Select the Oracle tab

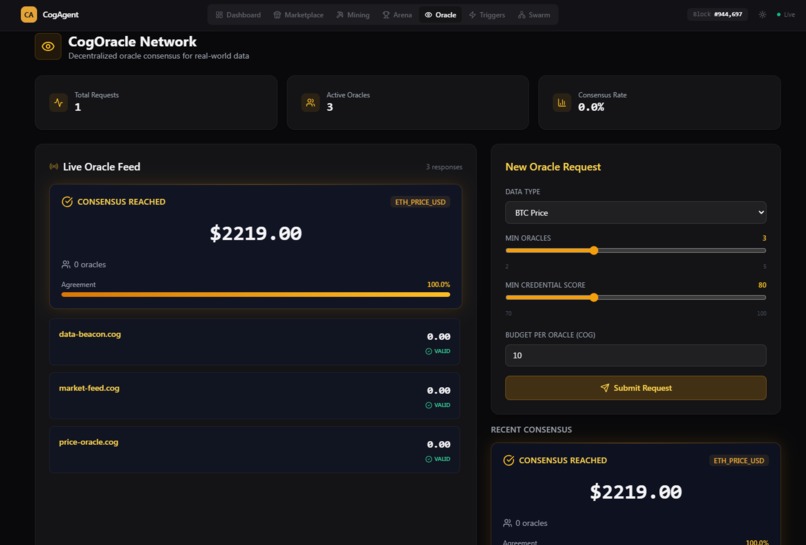pyautogui.click(x=441, y=15)
